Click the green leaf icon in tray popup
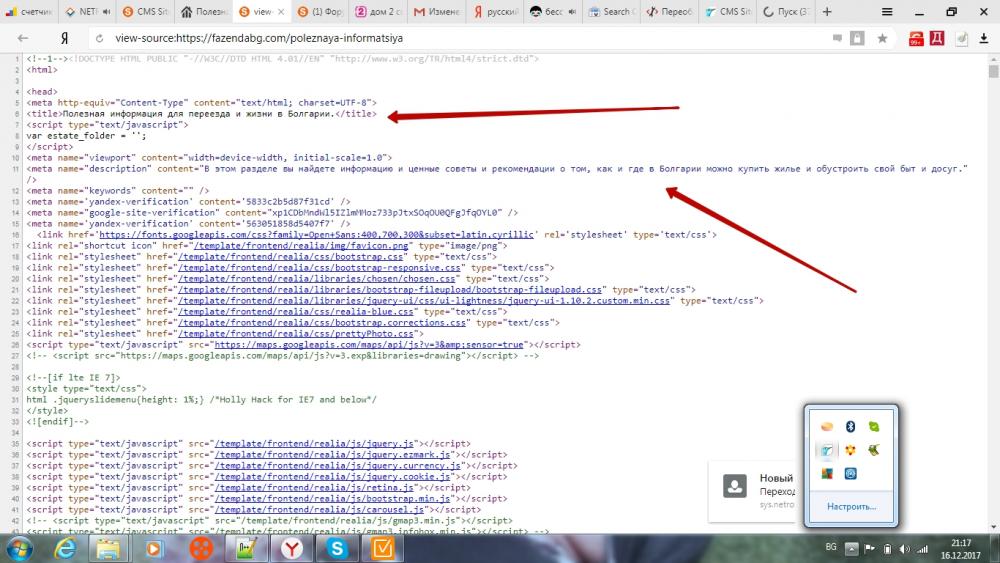1000x563 pixels. [874, 427]
